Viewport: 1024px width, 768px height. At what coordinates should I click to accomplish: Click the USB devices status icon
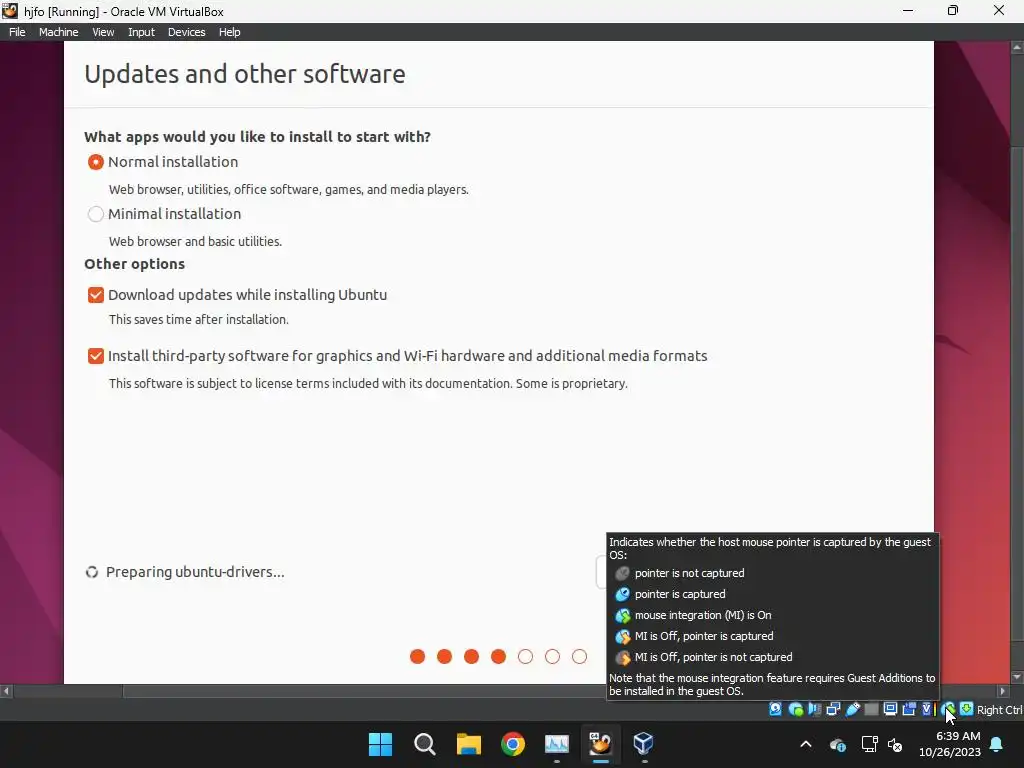852,709
